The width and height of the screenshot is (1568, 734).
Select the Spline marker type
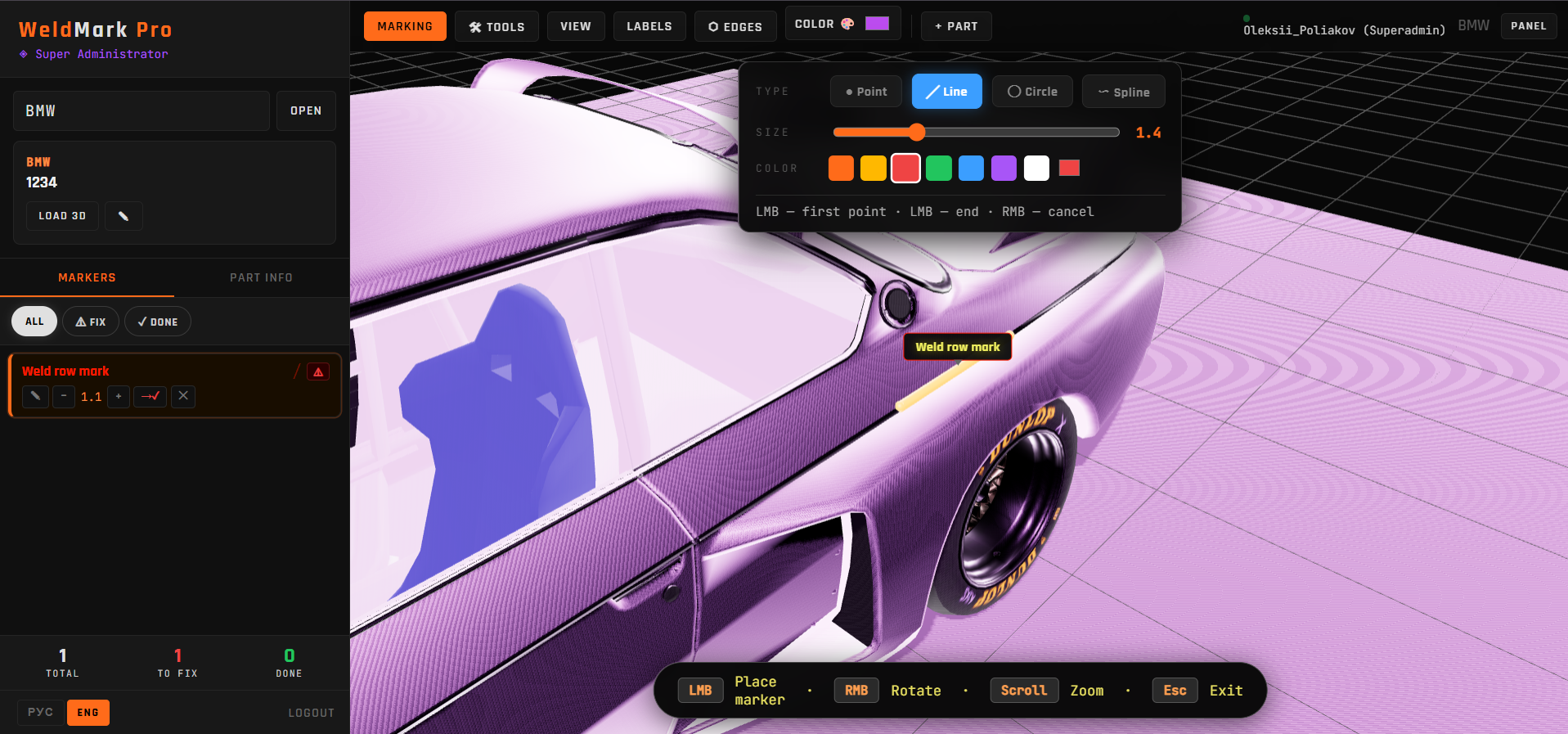tap(1124, 92)
